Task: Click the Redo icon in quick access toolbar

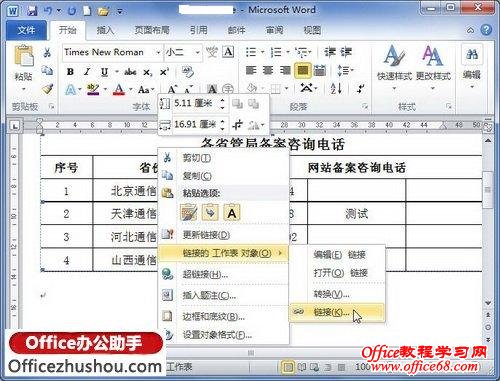Action: [x=72, y=11]
